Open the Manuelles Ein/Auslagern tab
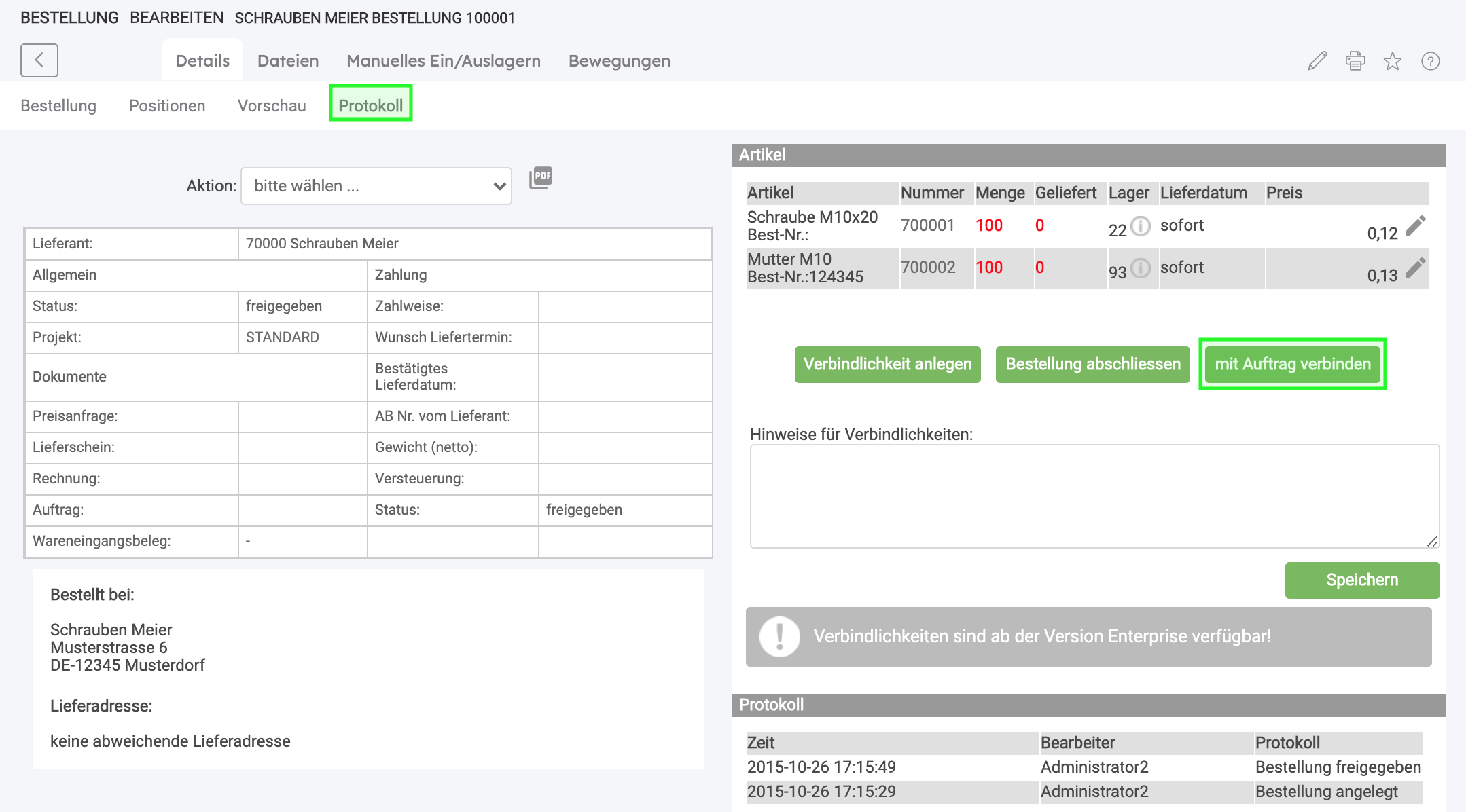 pyautogui.click(x=444, y=61)
